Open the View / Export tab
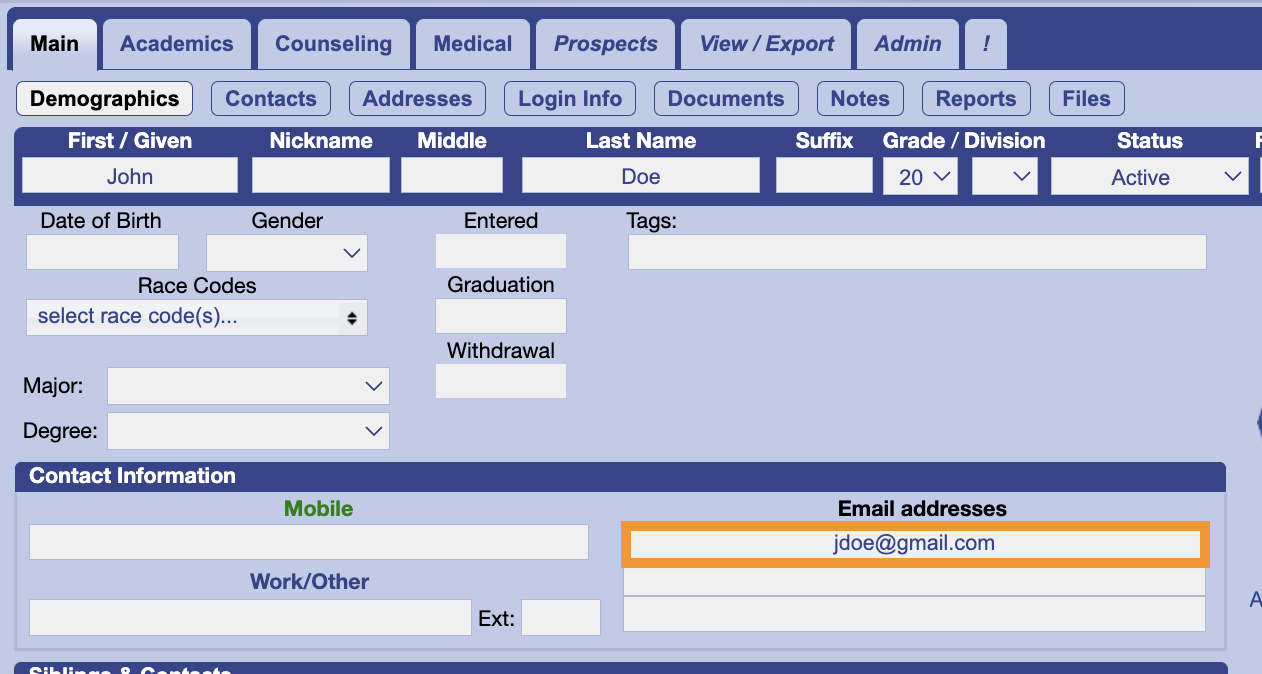 point(766,44)
